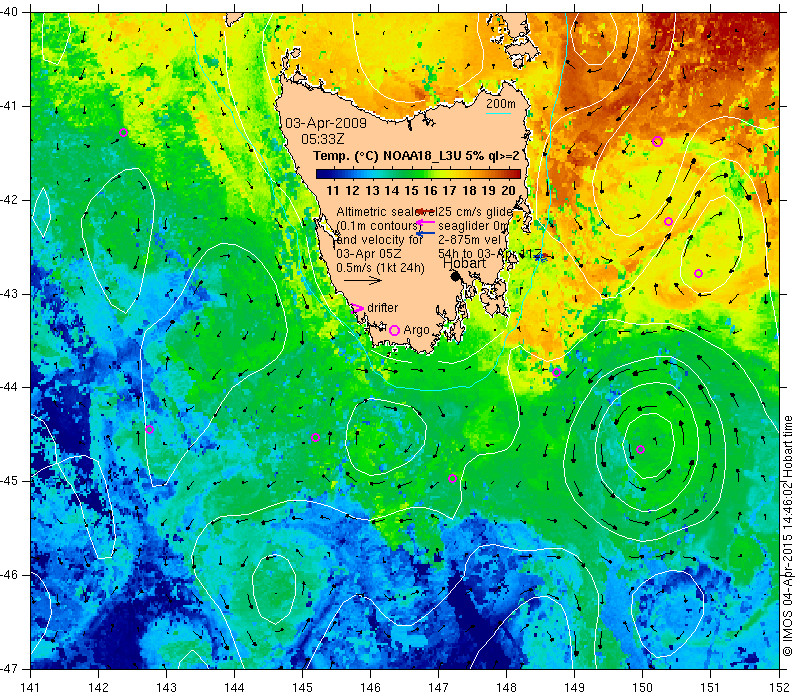Select Argo float marker near 150.4E 42.2S
Screen dimensions: 800x700
668,221
